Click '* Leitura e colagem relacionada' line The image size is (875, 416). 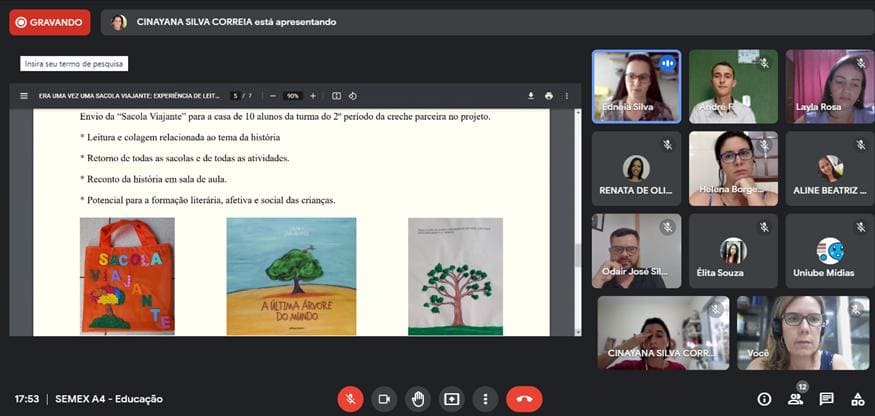point(180,137)
